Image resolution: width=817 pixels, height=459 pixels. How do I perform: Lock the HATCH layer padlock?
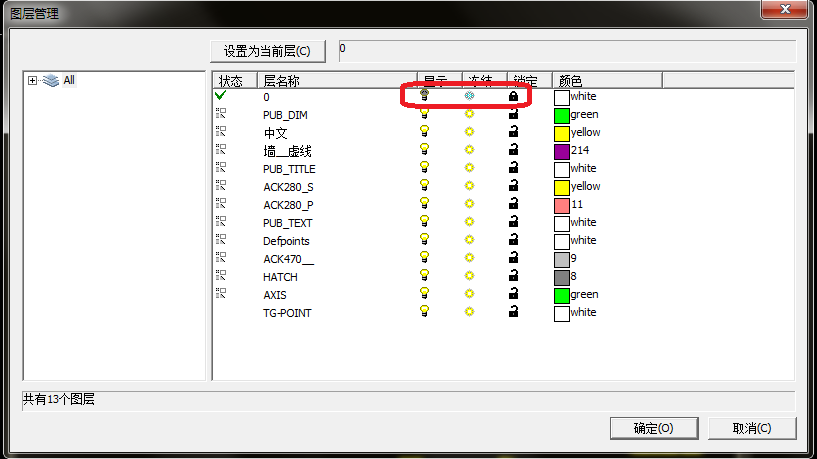coord(513,276)
